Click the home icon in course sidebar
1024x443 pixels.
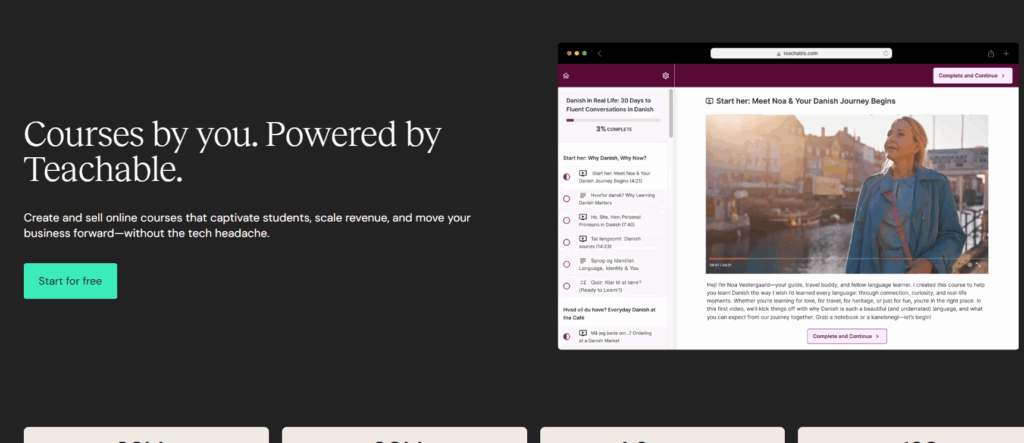pos(566,76)
